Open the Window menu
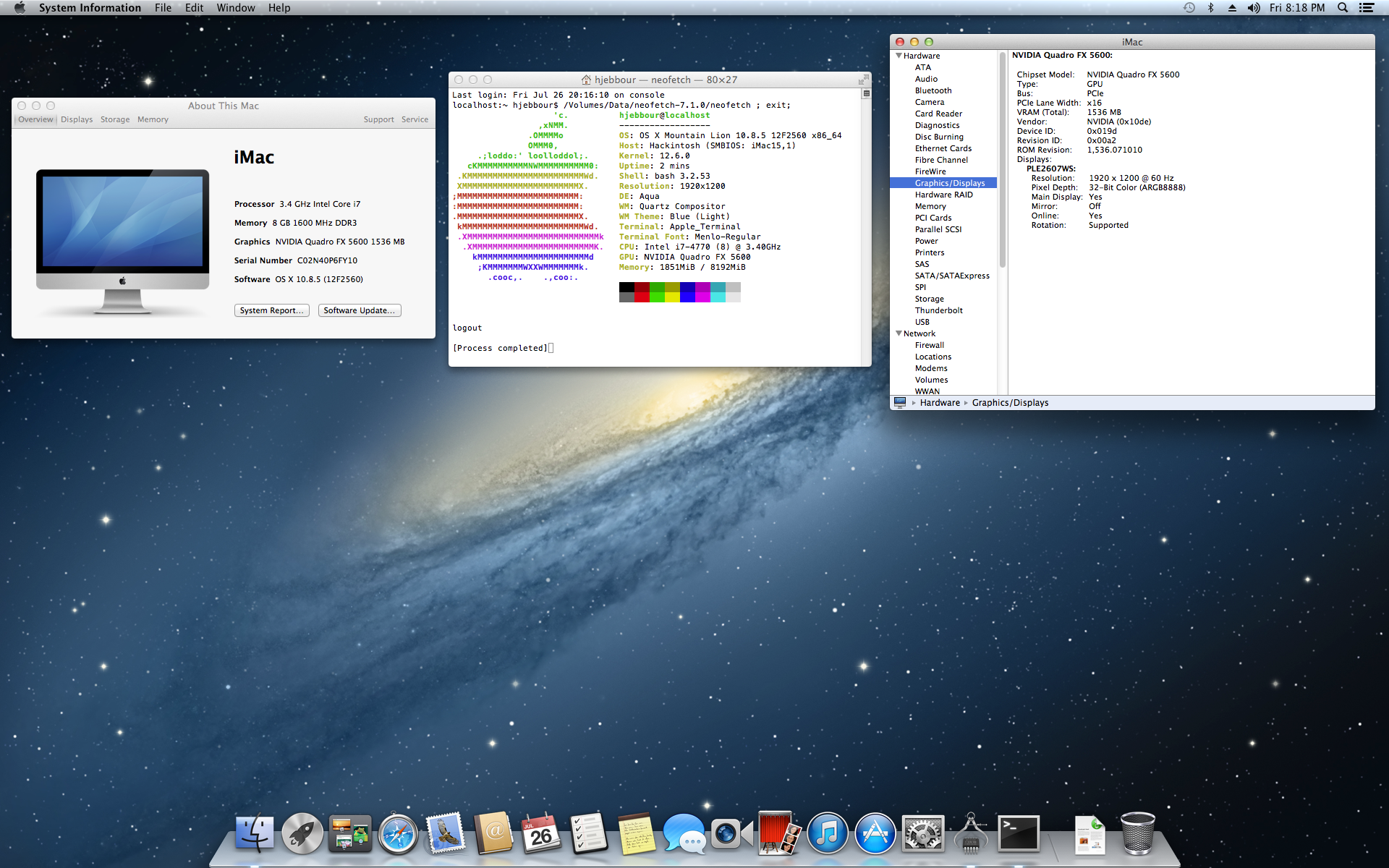Viewport: 1389px width, 868px height. coord(235,8)
